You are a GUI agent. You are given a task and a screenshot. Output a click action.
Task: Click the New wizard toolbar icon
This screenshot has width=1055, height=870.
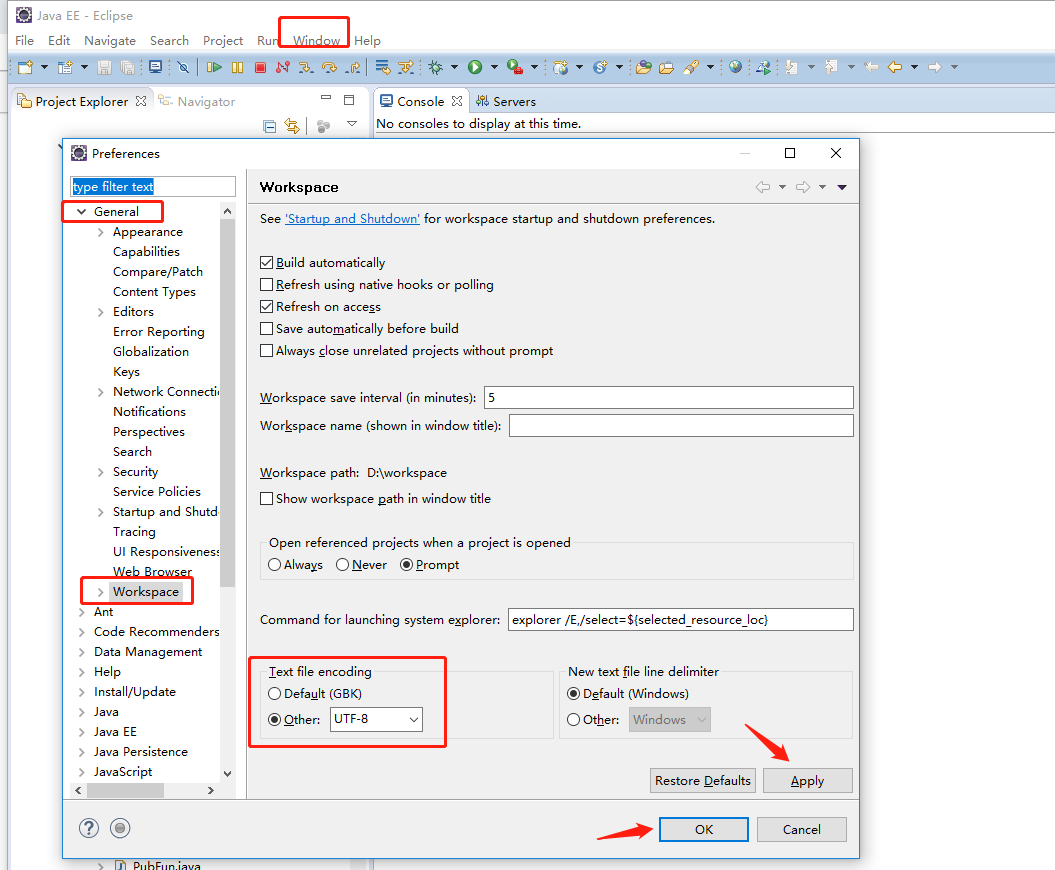click(26, 67)
